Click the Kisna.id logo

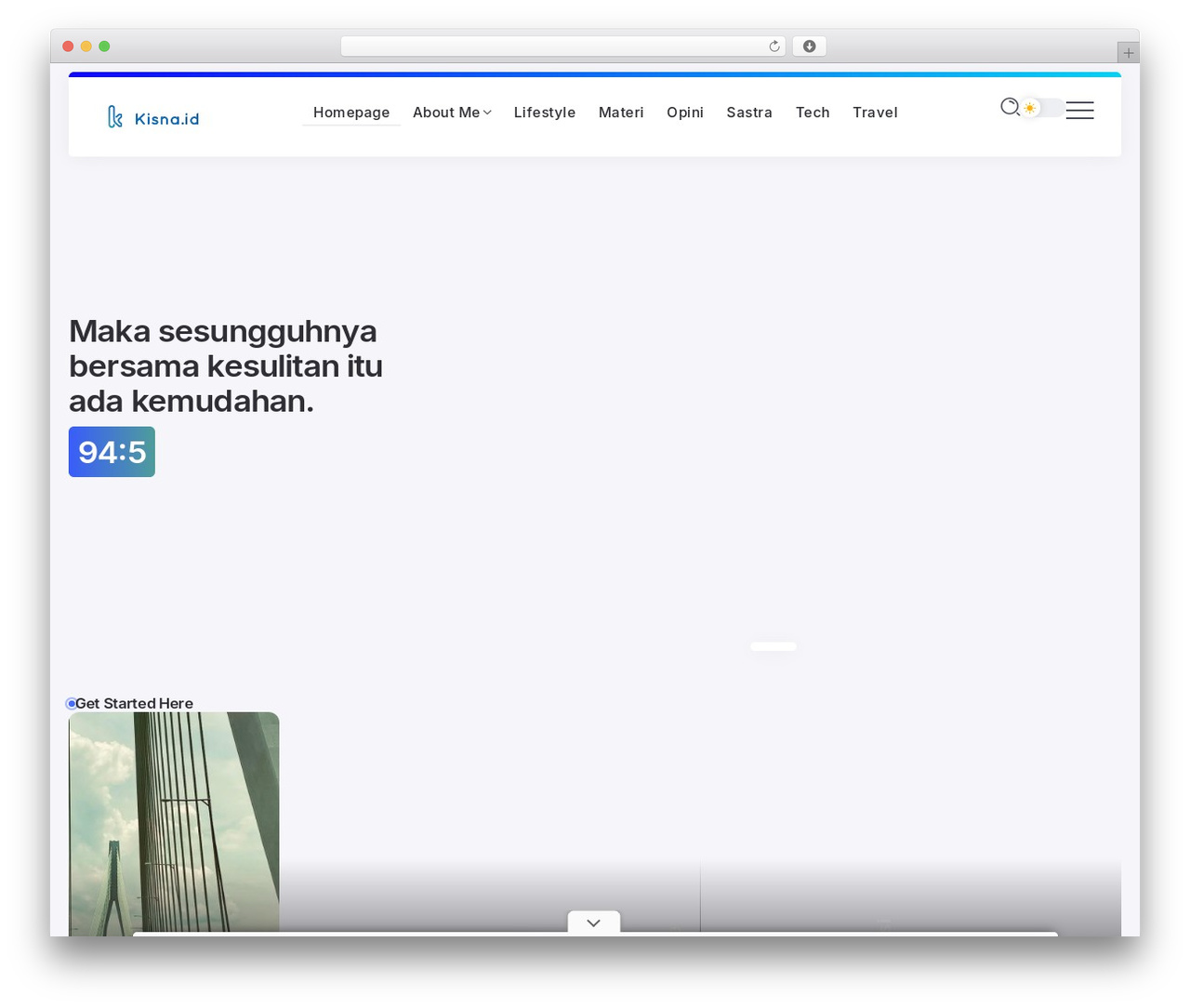[x=153, y=117]
